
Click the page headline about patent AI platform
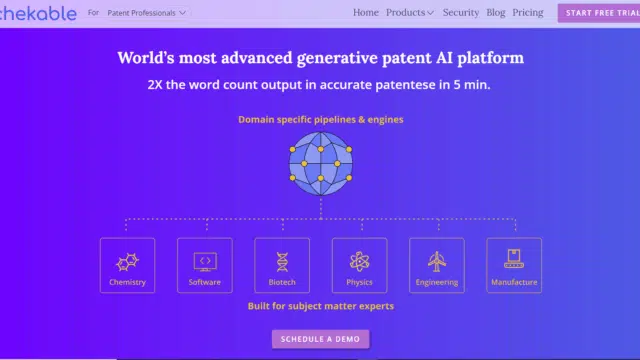point(320,58)
